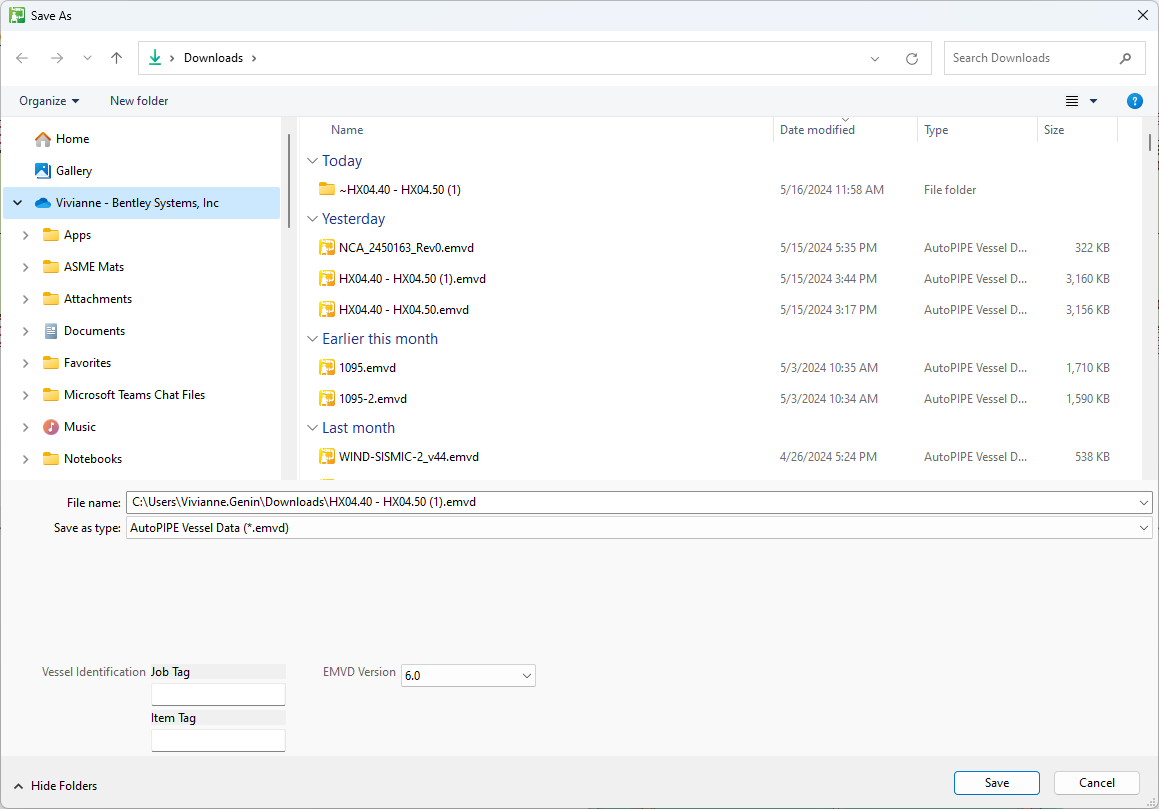Select the 1095.emvd file icon

(x=327, y=368)
